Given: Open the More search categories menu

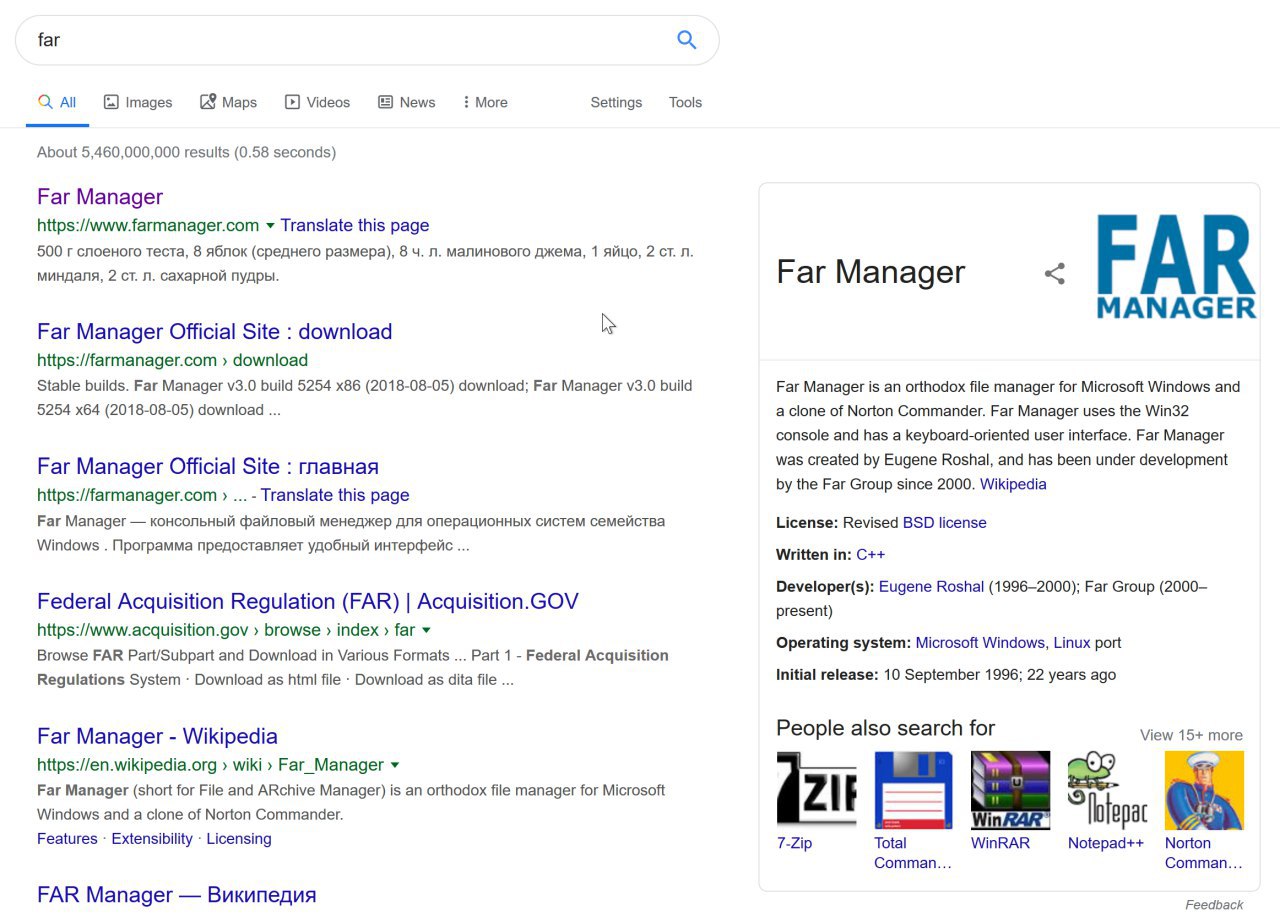Looking at the screenshot, I should pos(485,102).
